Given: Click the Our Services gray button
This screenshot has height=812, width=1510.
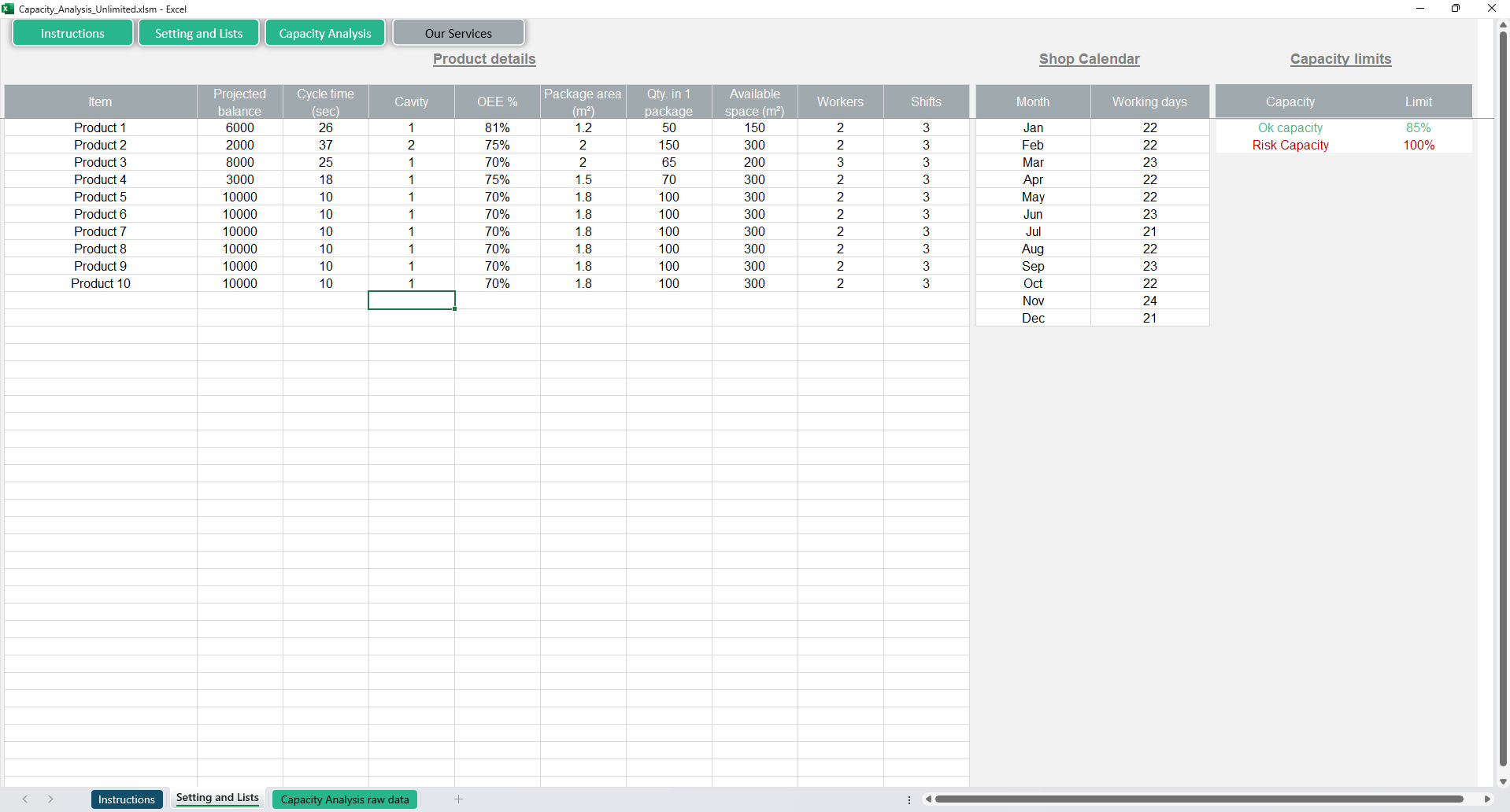Looking at the screenshot, I should 458,33.
